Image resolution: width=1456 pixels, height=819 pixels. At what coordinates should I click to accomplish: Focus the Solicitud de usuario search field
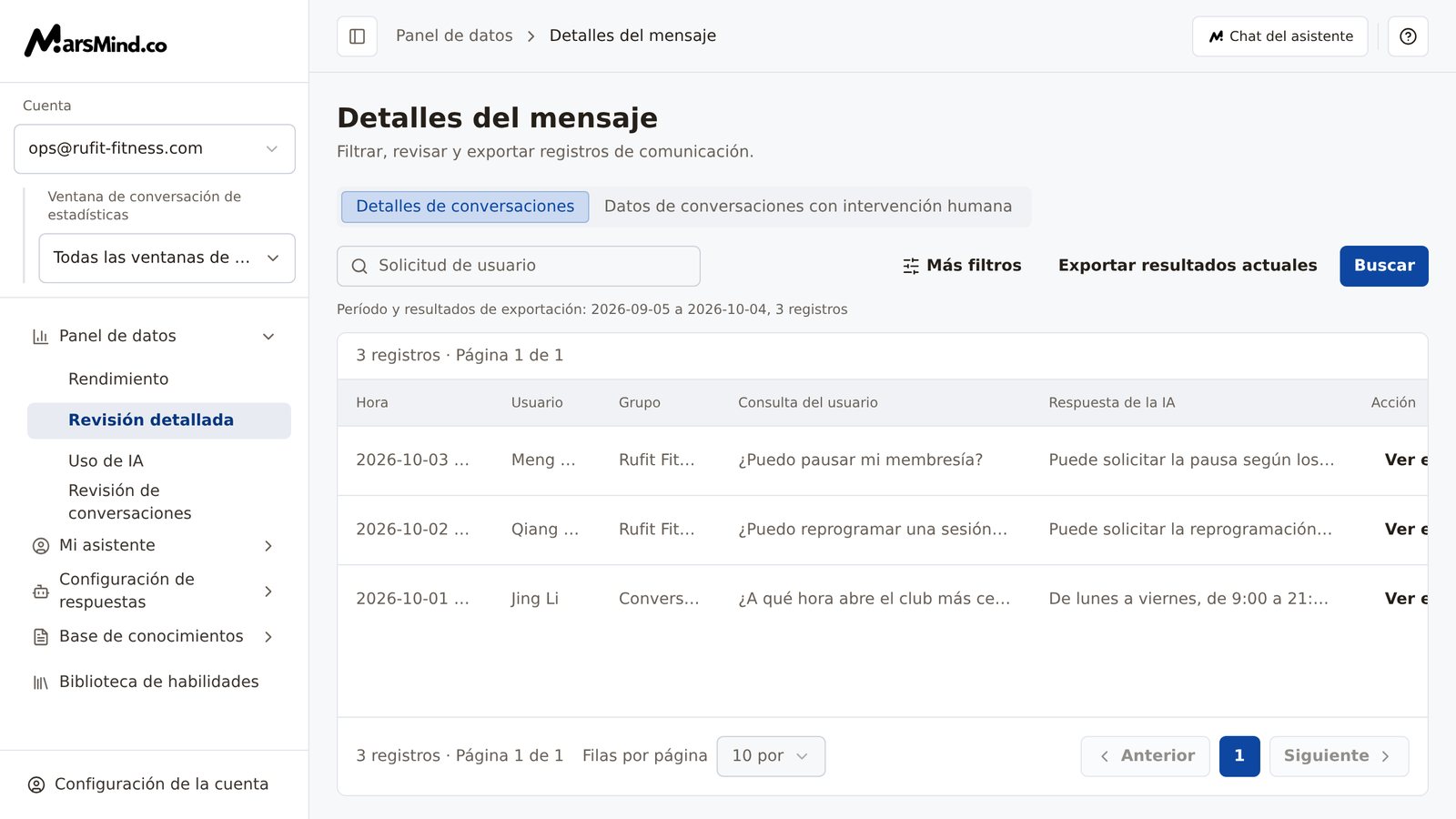(x=518, y=266)
